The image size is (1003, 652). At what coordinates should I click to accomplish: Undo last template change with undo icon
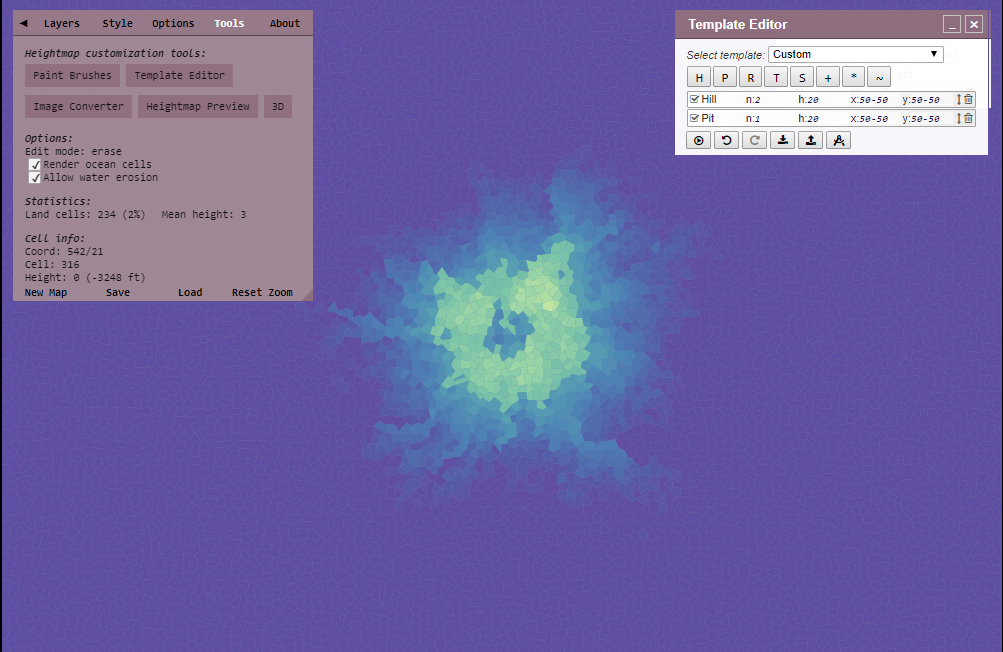click(x=726, y=140)
